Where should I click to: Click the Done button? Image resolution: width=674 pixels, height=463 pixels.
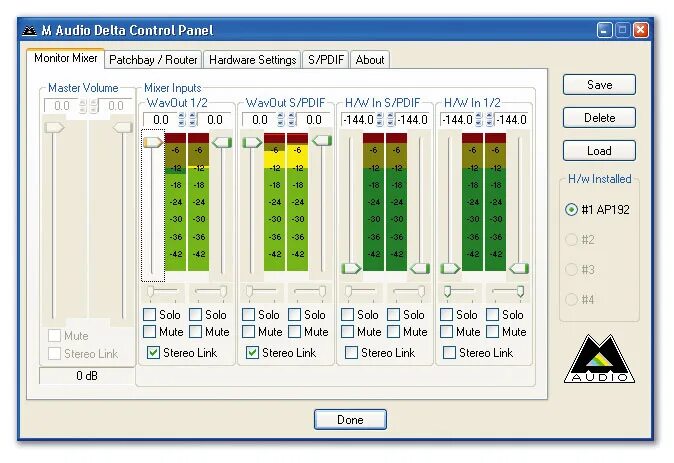pos(350,420)
